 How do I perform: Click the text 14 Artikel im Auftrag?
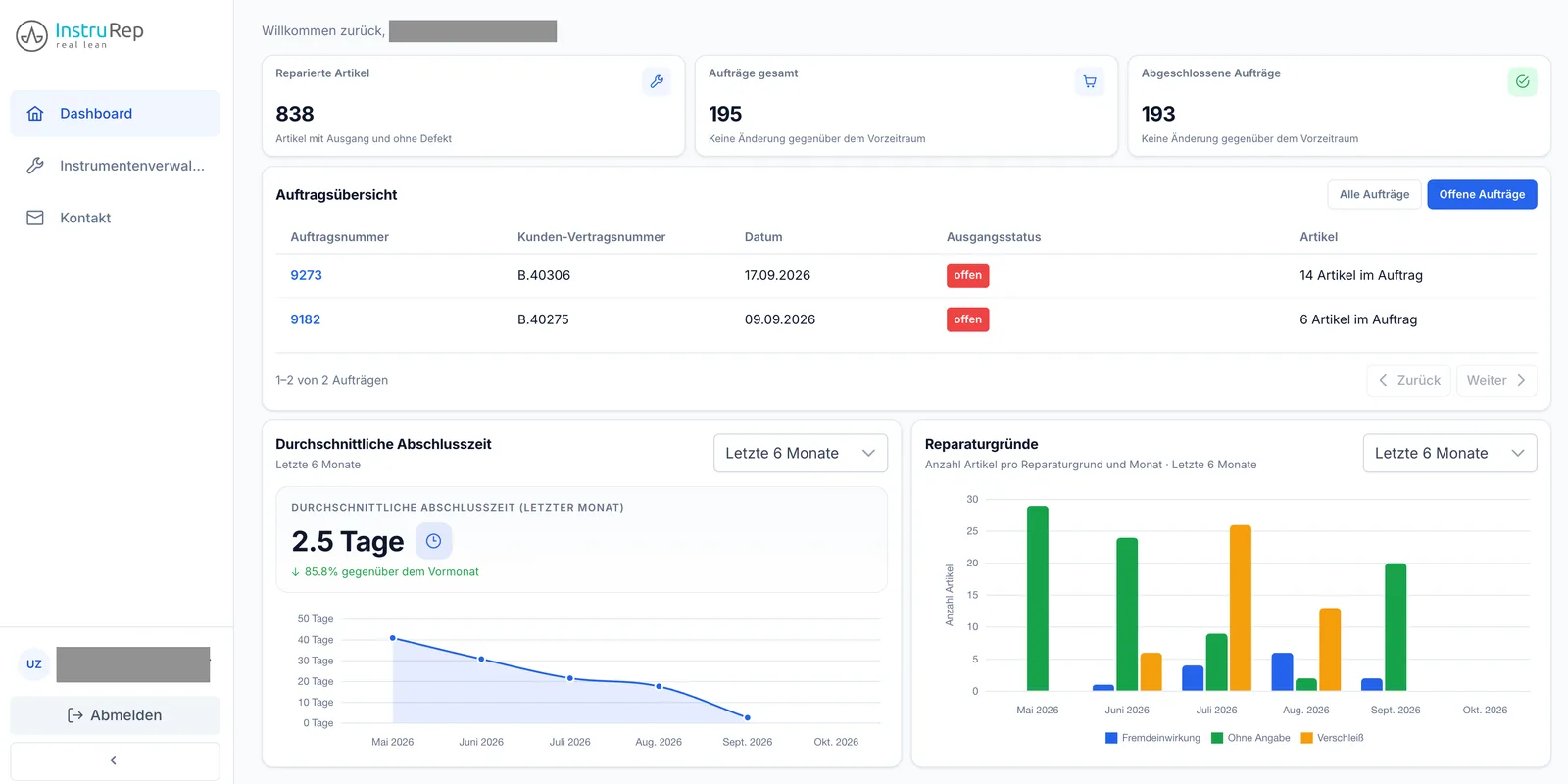[x=1361, y=275]
